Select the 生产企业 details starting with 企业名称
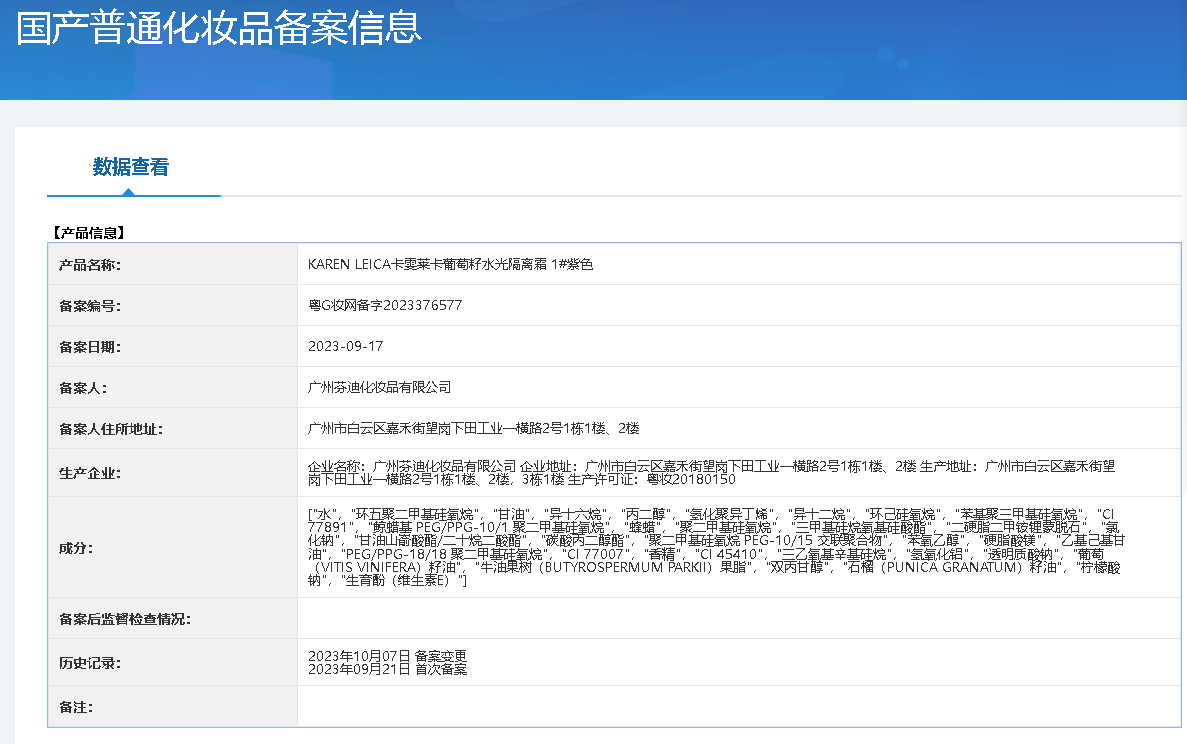1187x744 pixels. (x=711, y=472)
